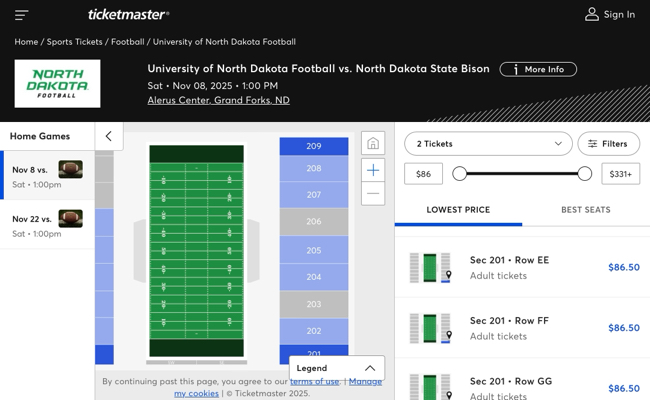
Task: Open the hamburger navigation menu
Action: click(x=21, y=14)
